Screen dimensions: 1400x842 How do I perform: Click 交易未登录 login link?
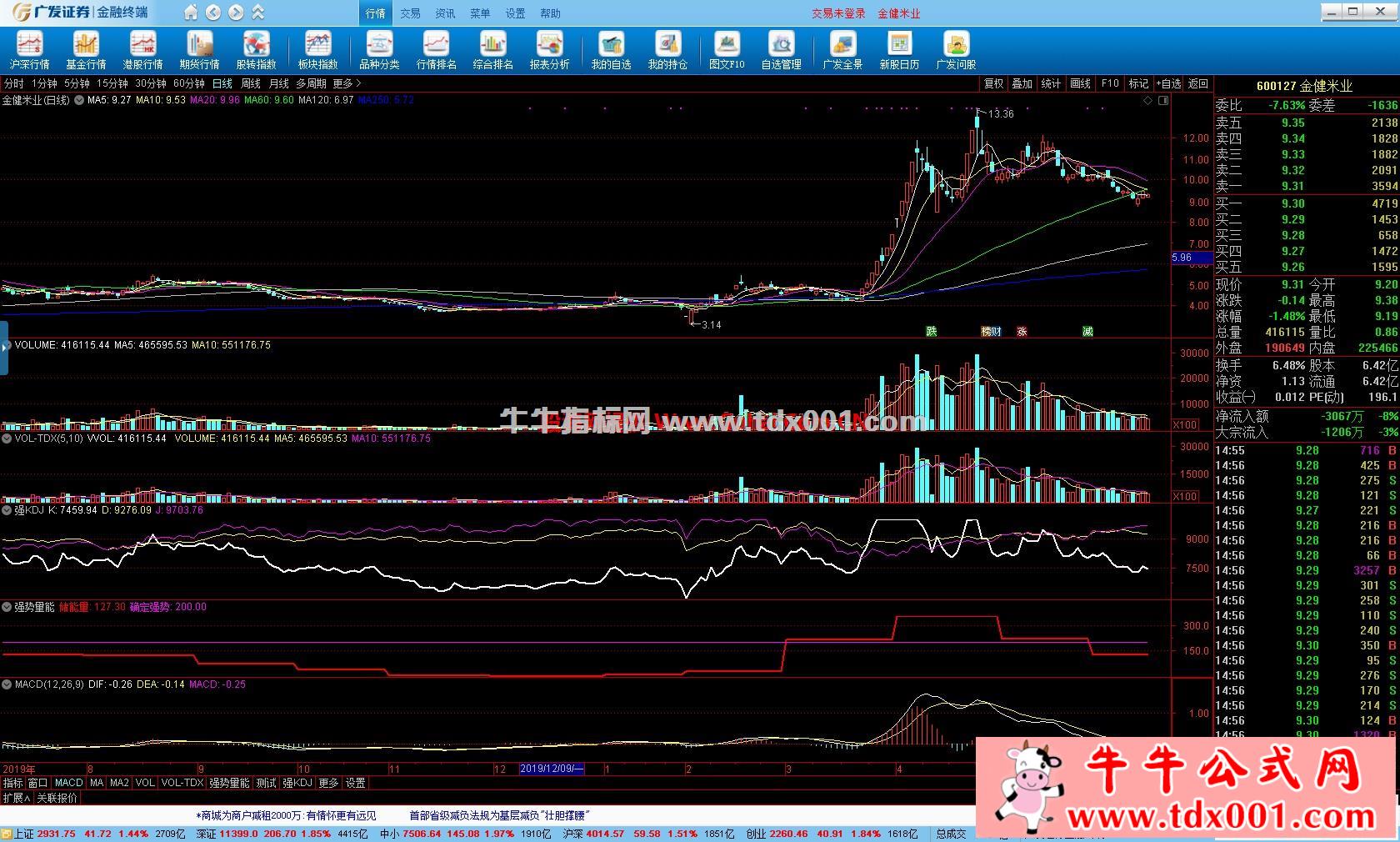[x=838, y=13]
